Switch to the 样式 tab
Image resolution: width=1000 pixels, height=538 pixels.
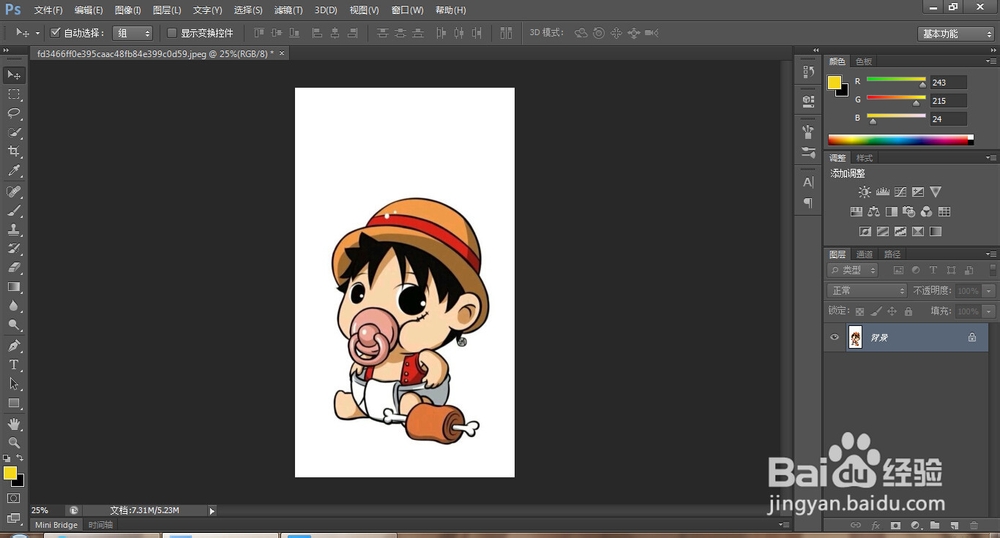tap(864, 158)
